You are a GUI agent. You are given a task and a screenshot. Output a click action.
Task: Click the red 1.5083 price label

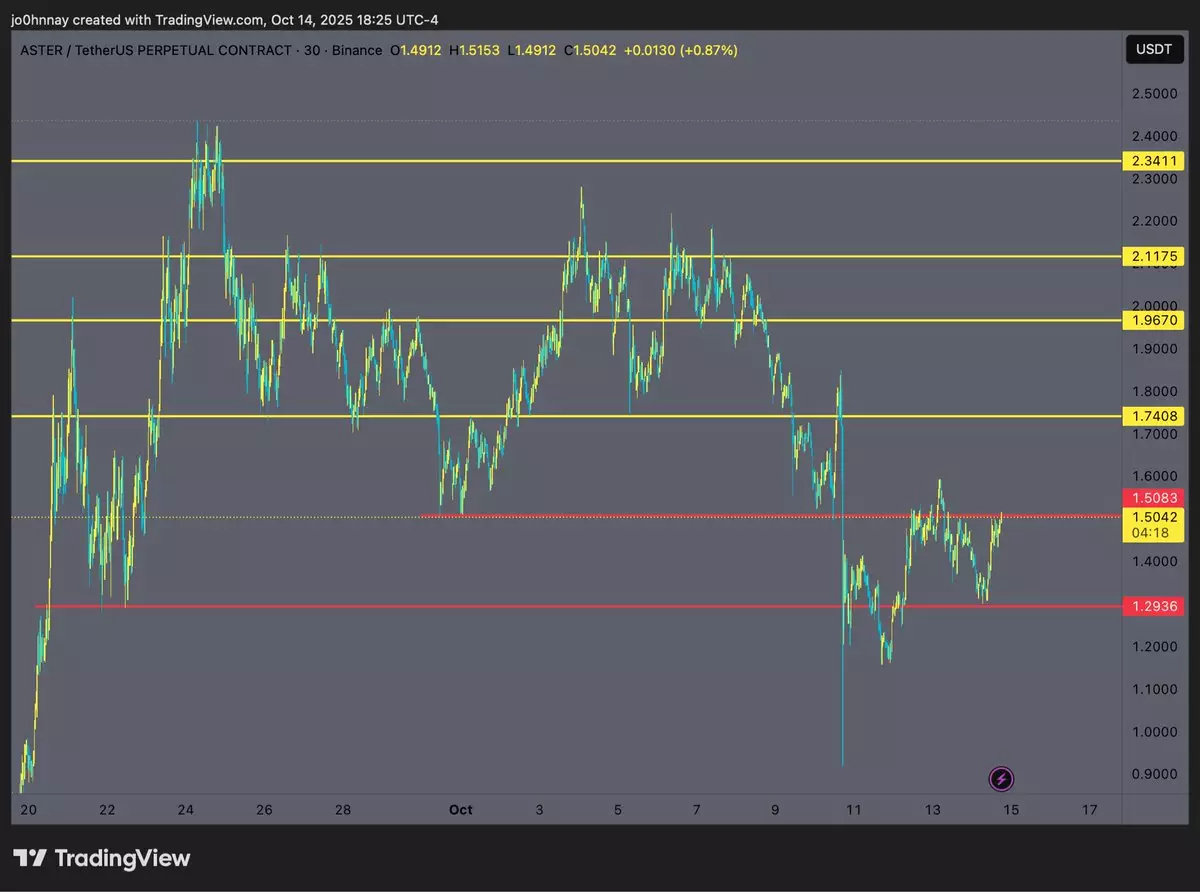point(1153,497)
